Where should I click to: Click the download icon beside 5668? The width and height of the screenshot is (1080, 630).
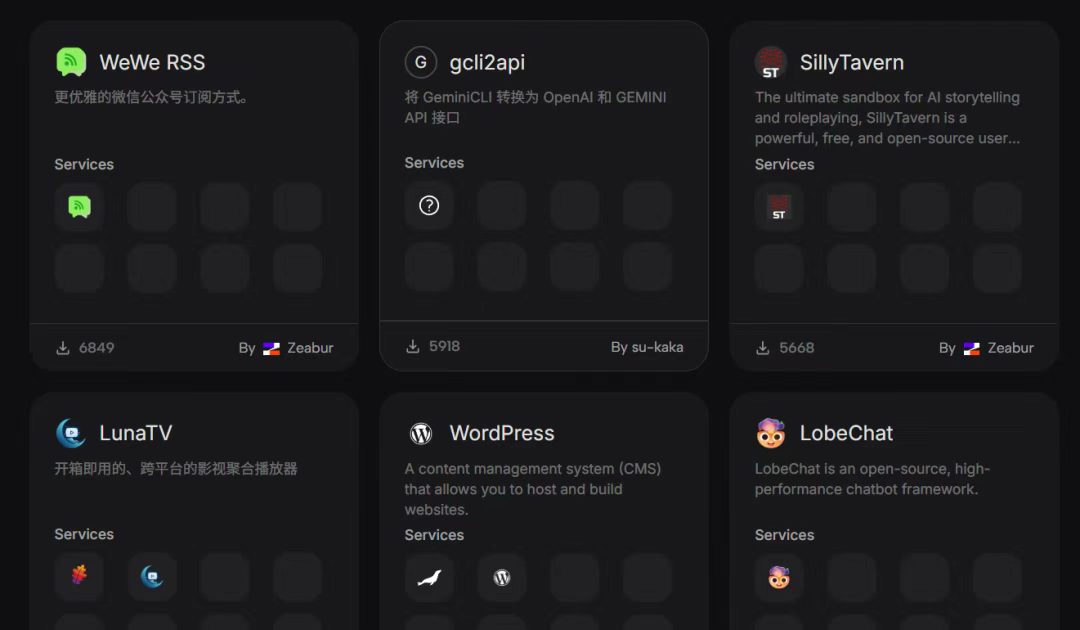763,348
